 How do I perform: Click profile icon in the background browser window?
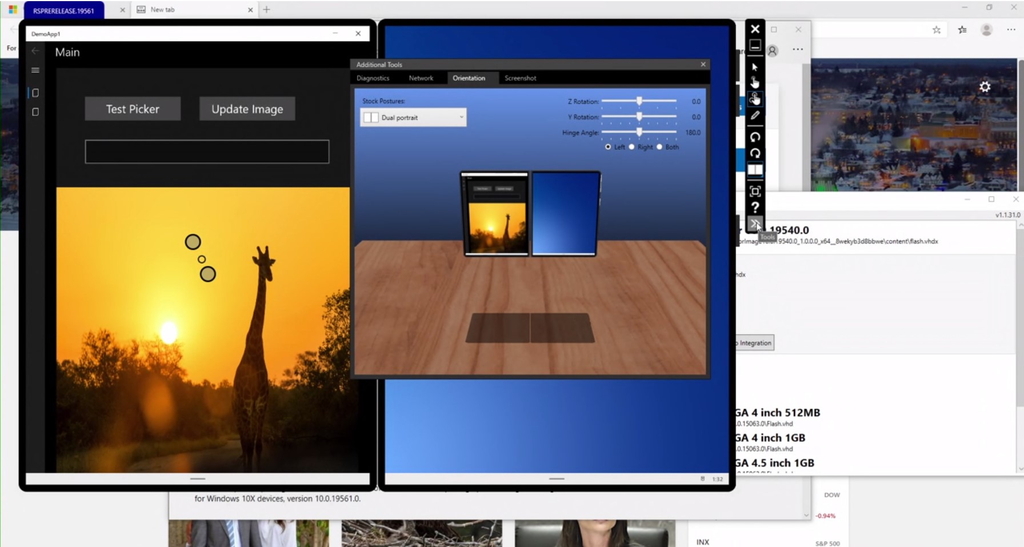[x=773, y=50]
